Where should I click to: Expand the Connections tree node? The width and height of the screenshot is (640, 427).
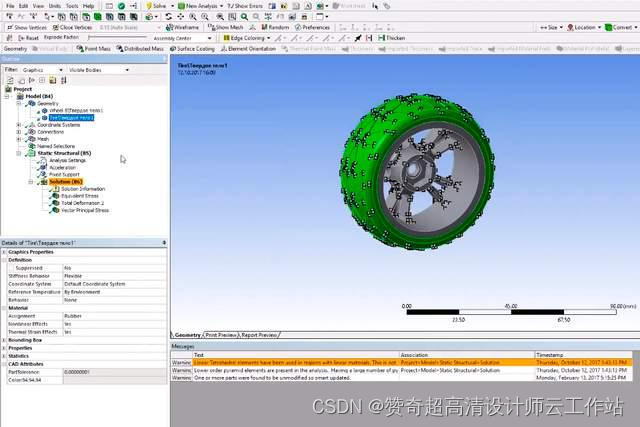(19, 132)
